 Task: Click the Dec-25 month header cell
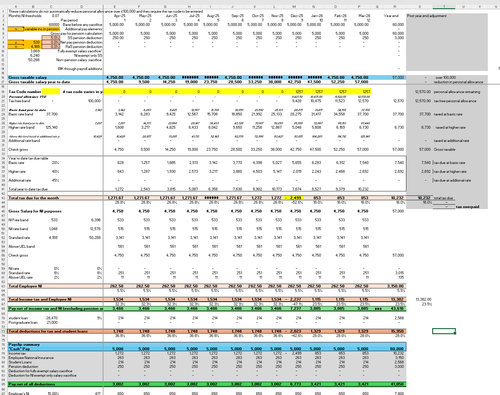pyautogui.click(x=297, y=16)
